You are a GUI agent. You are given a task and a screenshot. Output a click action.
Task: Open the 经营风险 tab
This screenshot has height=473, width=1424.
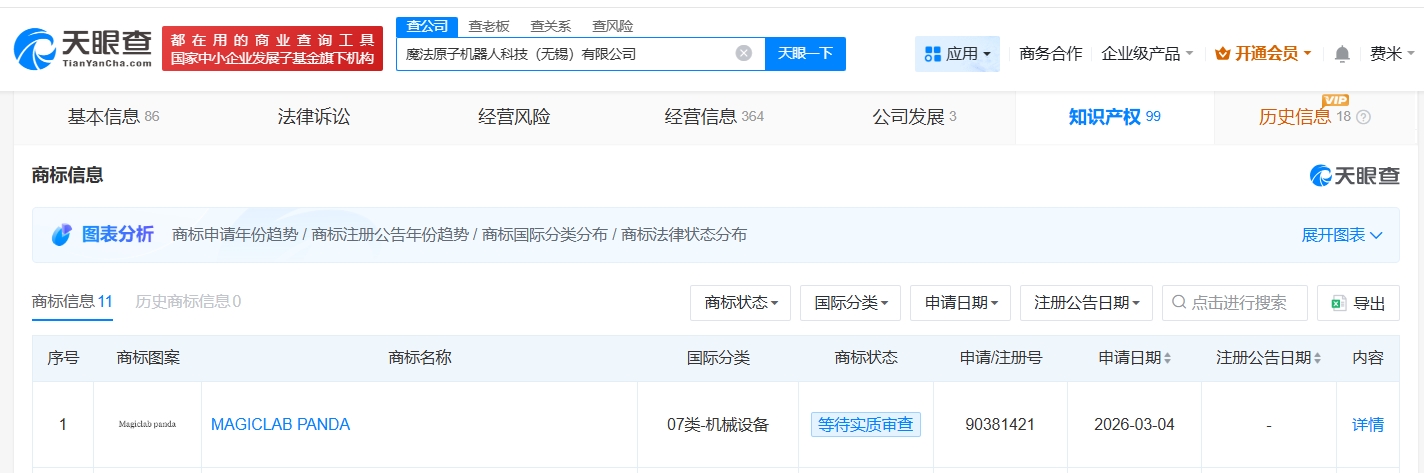click(x=514, y=117)
